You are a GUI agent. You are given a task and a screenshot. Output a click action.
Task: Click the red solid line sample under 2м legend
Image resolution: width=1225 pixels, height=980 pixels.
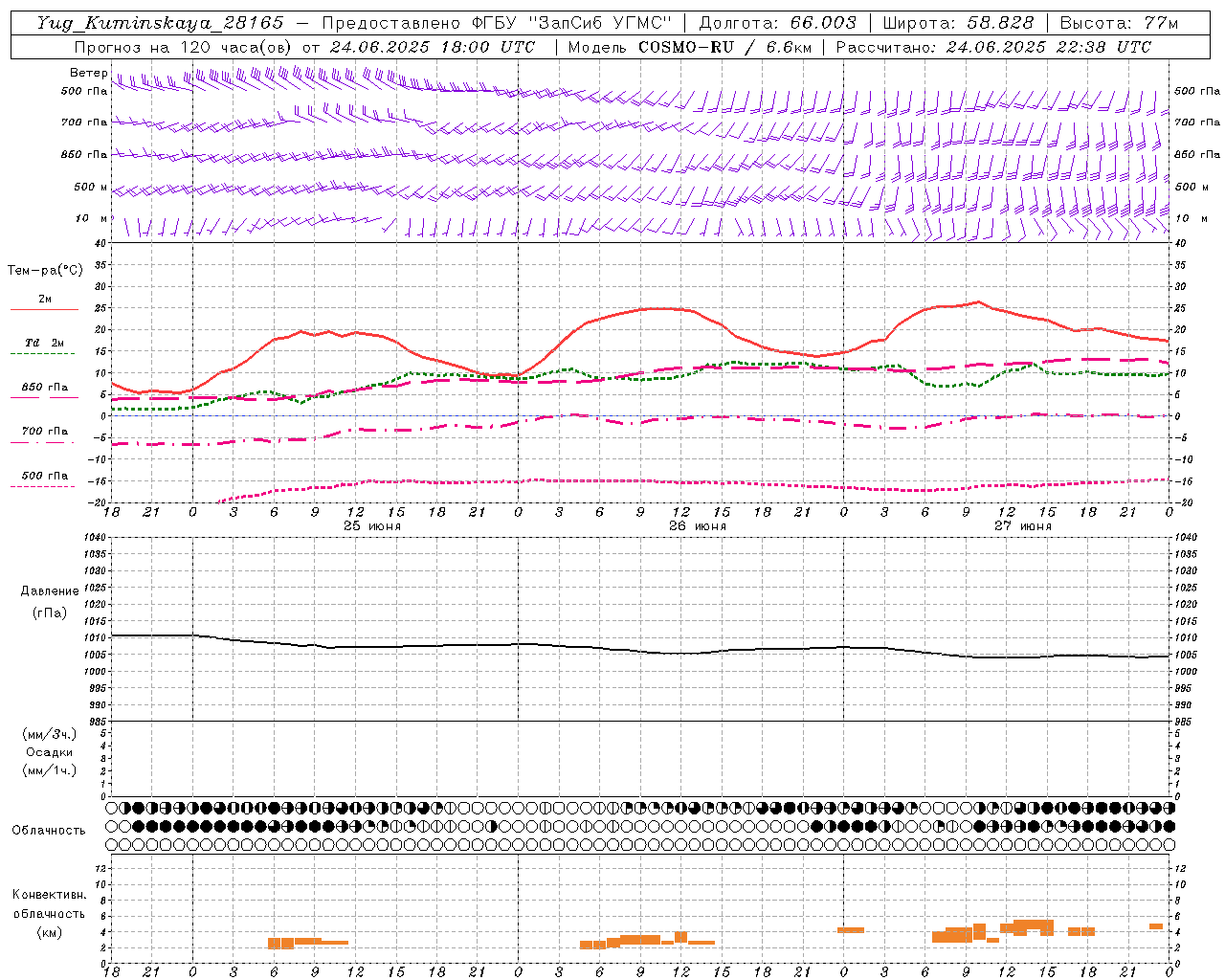44,309
